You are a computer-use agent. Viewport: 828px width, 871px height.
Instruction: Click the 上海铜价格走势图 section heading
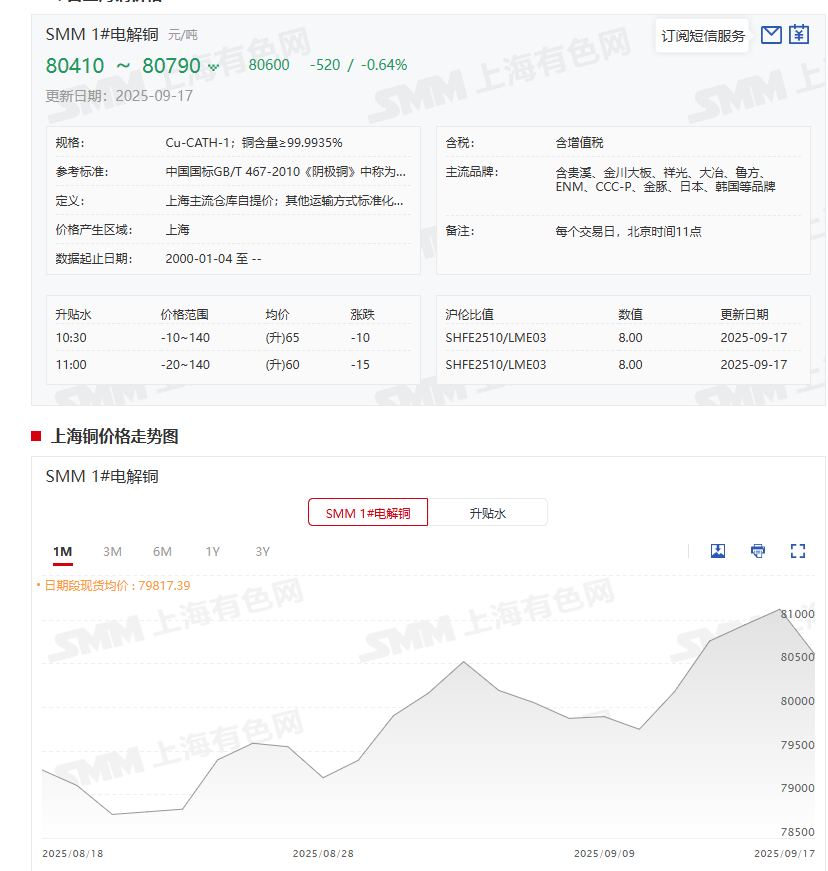click(x=114, y=436)
